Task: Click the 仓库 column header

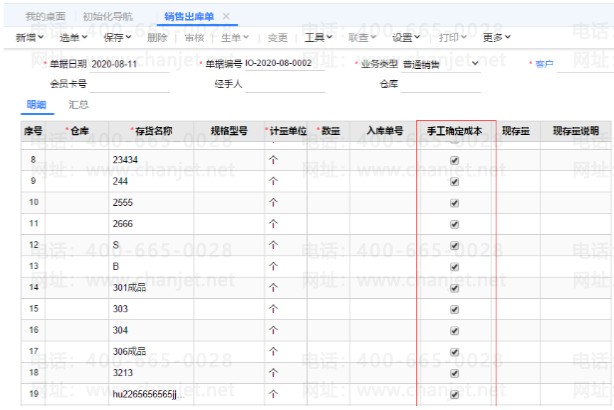Action: 77,131
